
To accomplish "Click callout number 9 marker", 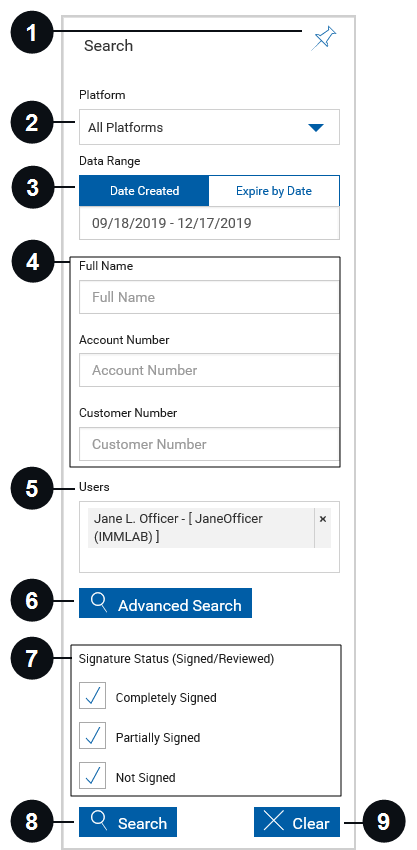I will (383, 822).
